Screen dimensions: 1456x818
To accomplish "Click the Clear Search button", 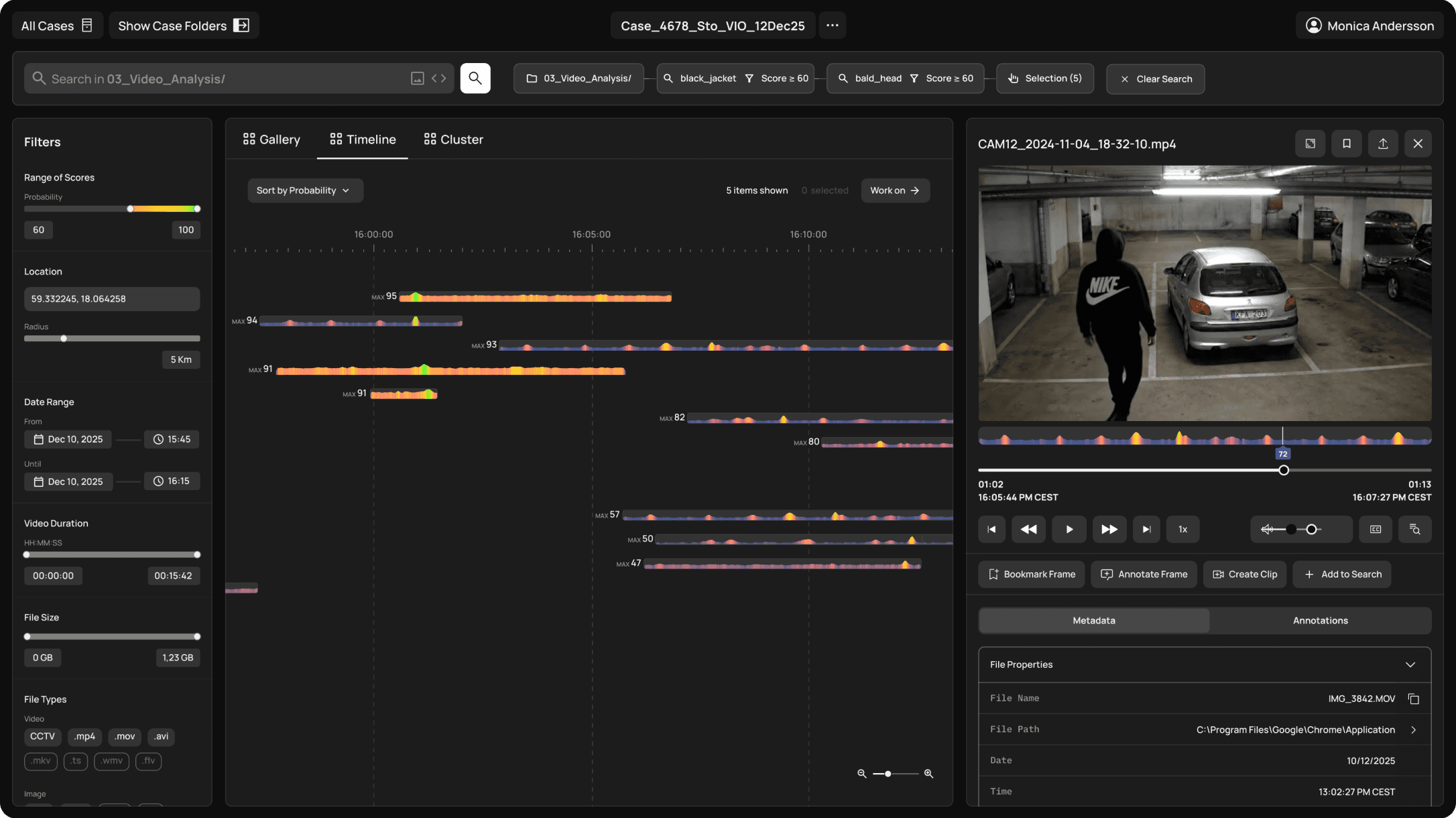I will coord(1155,79).
